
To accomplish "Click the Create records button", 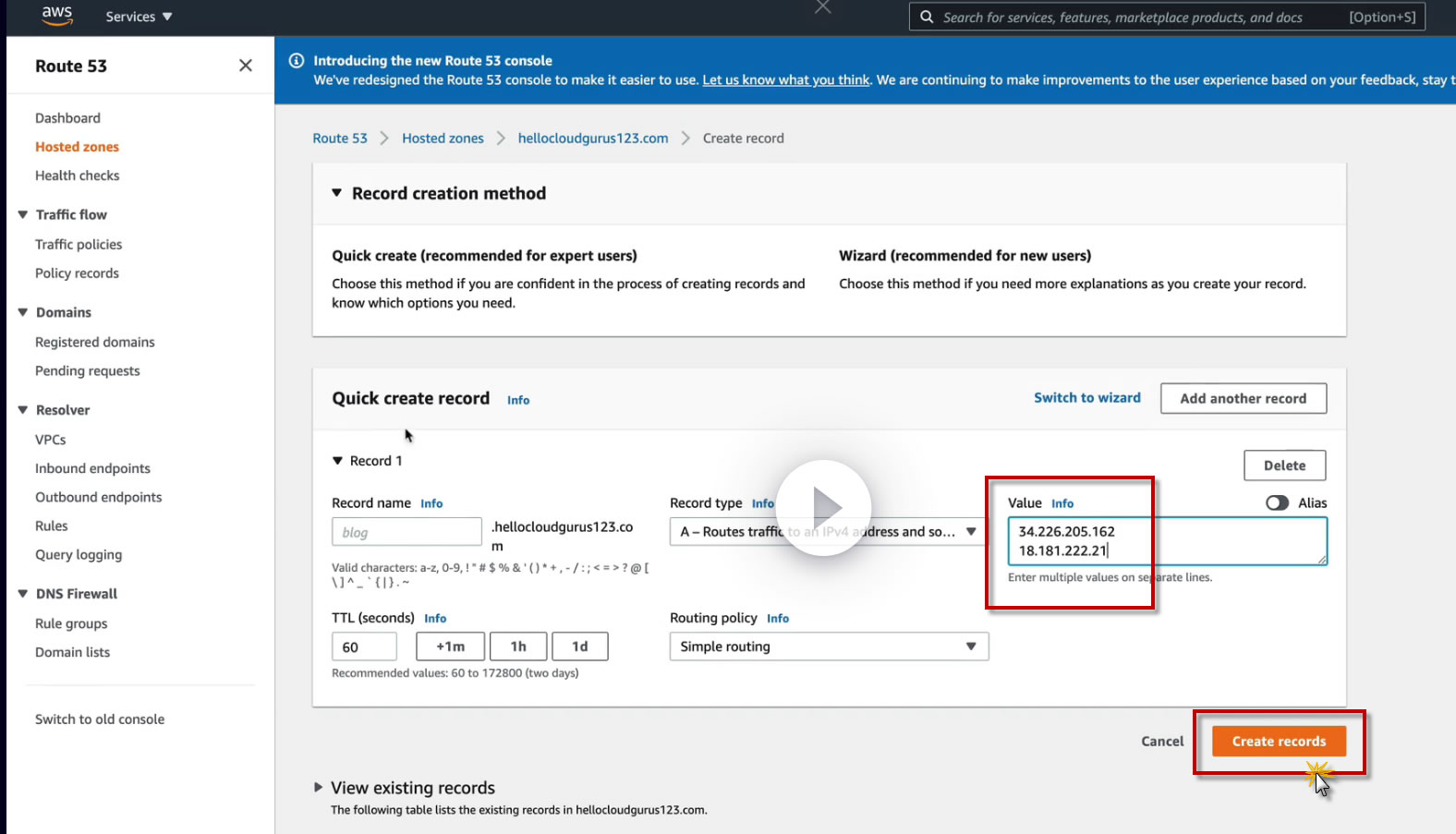I will pos(1278,741).
